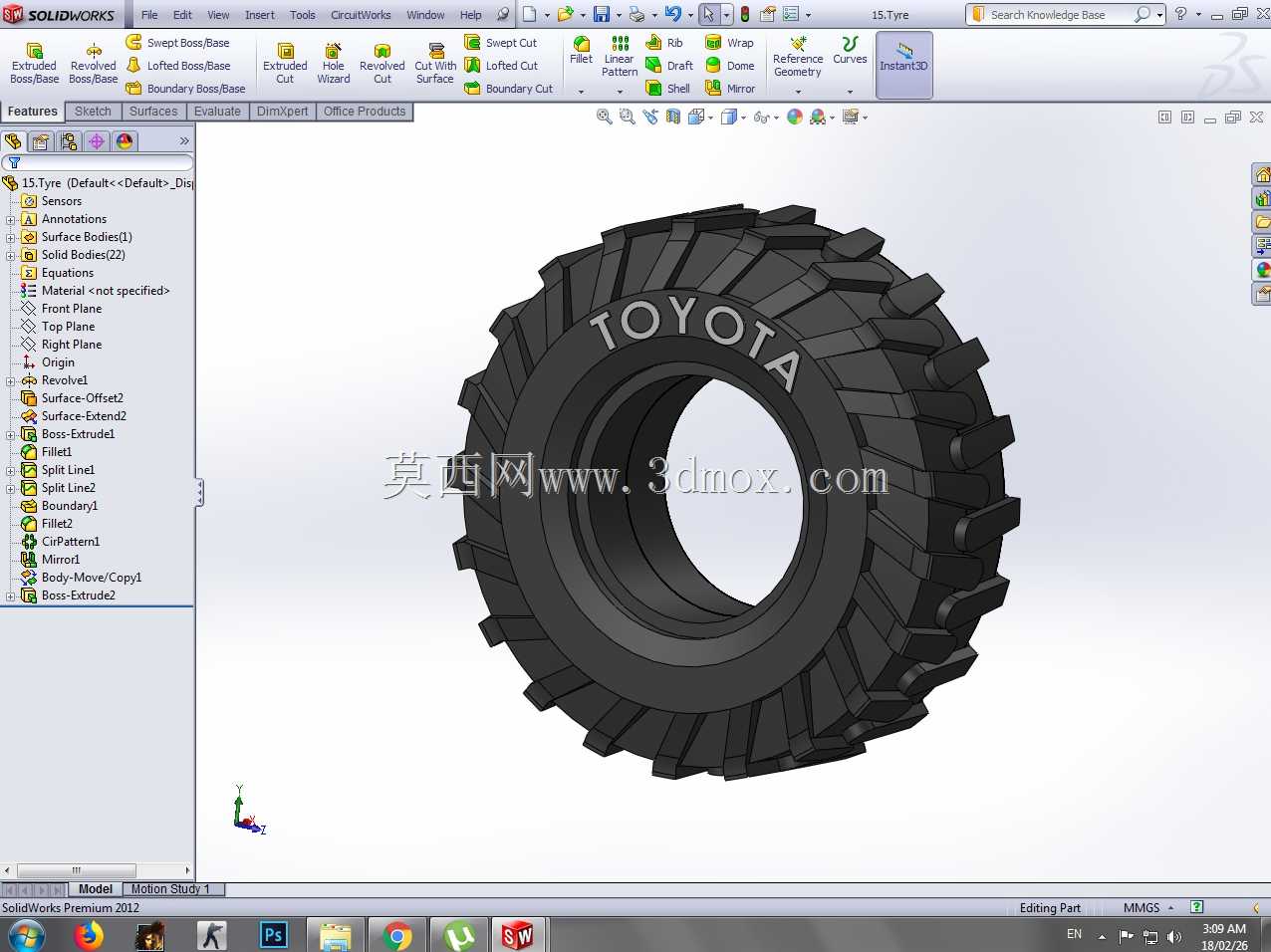Screen dimensions: 1271x952
Task: Expand the Solid Bodies(22) folder
Action: 11,255
